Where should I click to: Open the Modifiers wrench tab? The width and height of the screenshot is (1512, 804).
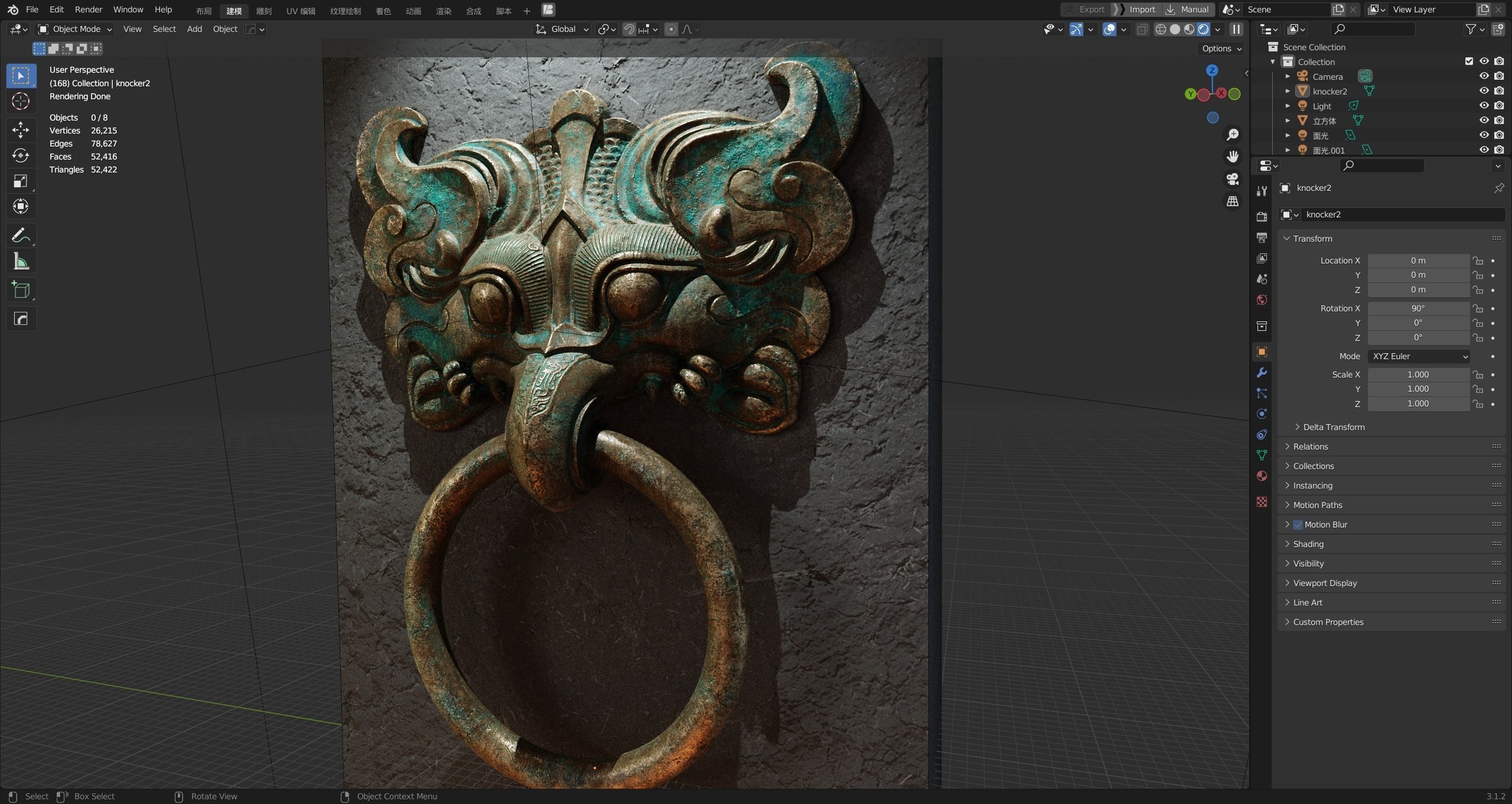pos(1262,372)
